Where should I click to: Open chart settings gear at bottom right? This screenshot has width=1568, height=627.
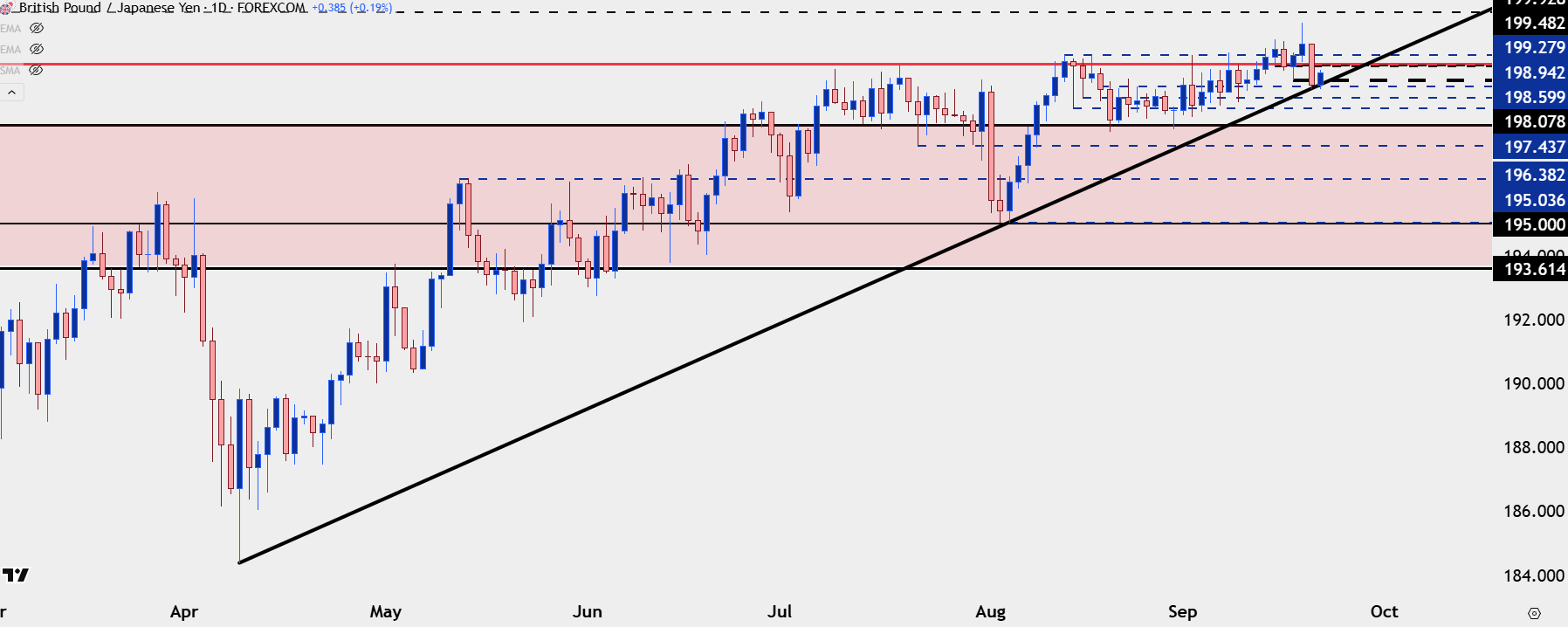click(1534, 613)
